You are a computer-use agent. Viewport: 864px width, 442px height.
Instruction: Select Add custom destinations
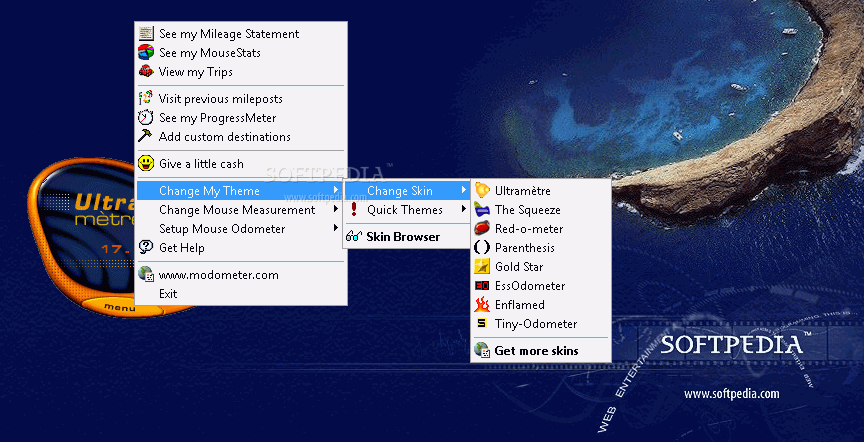tap(241, 137)
